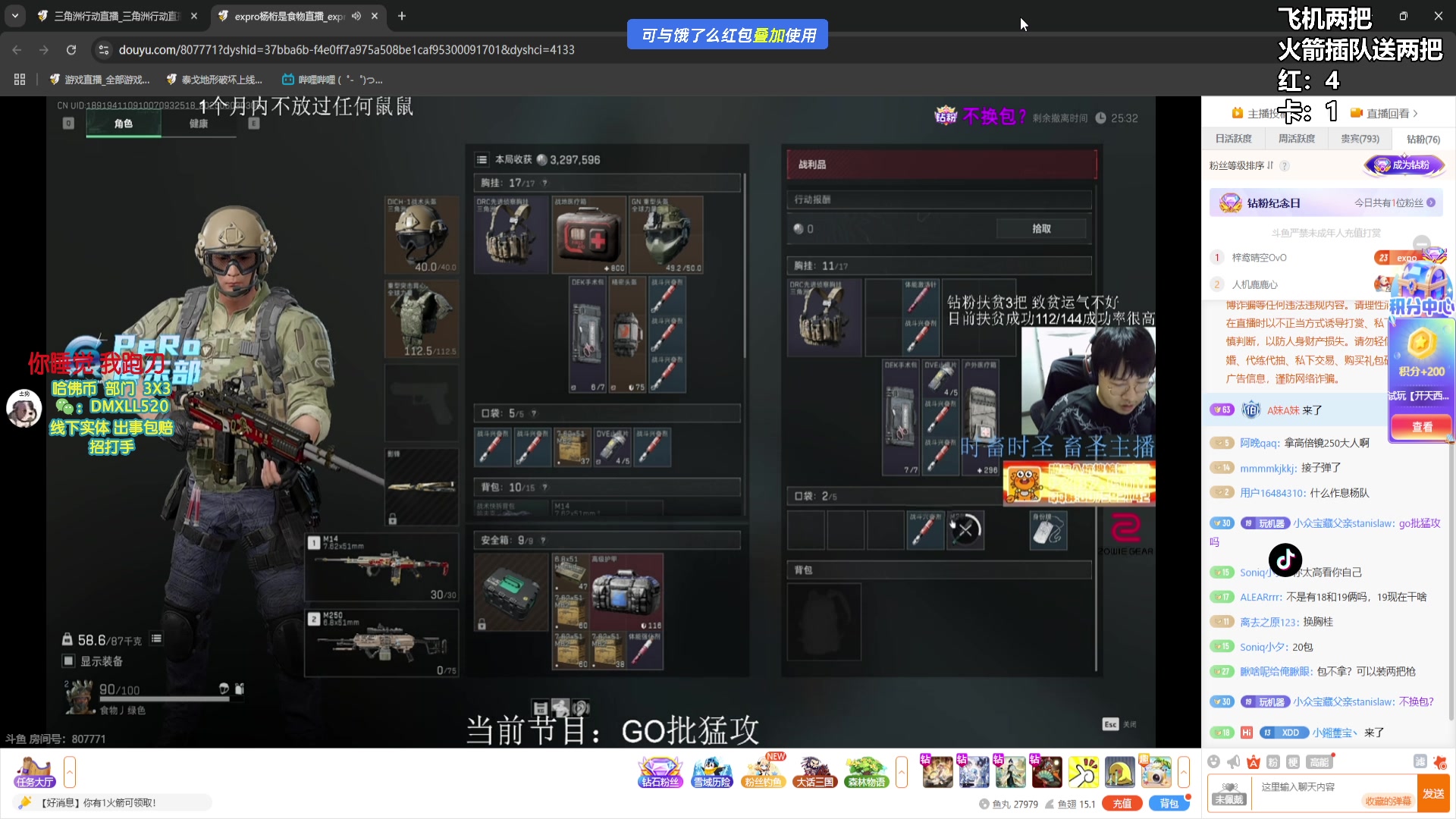
Task: Click the 发送 send button
Action: (1433, 793)
